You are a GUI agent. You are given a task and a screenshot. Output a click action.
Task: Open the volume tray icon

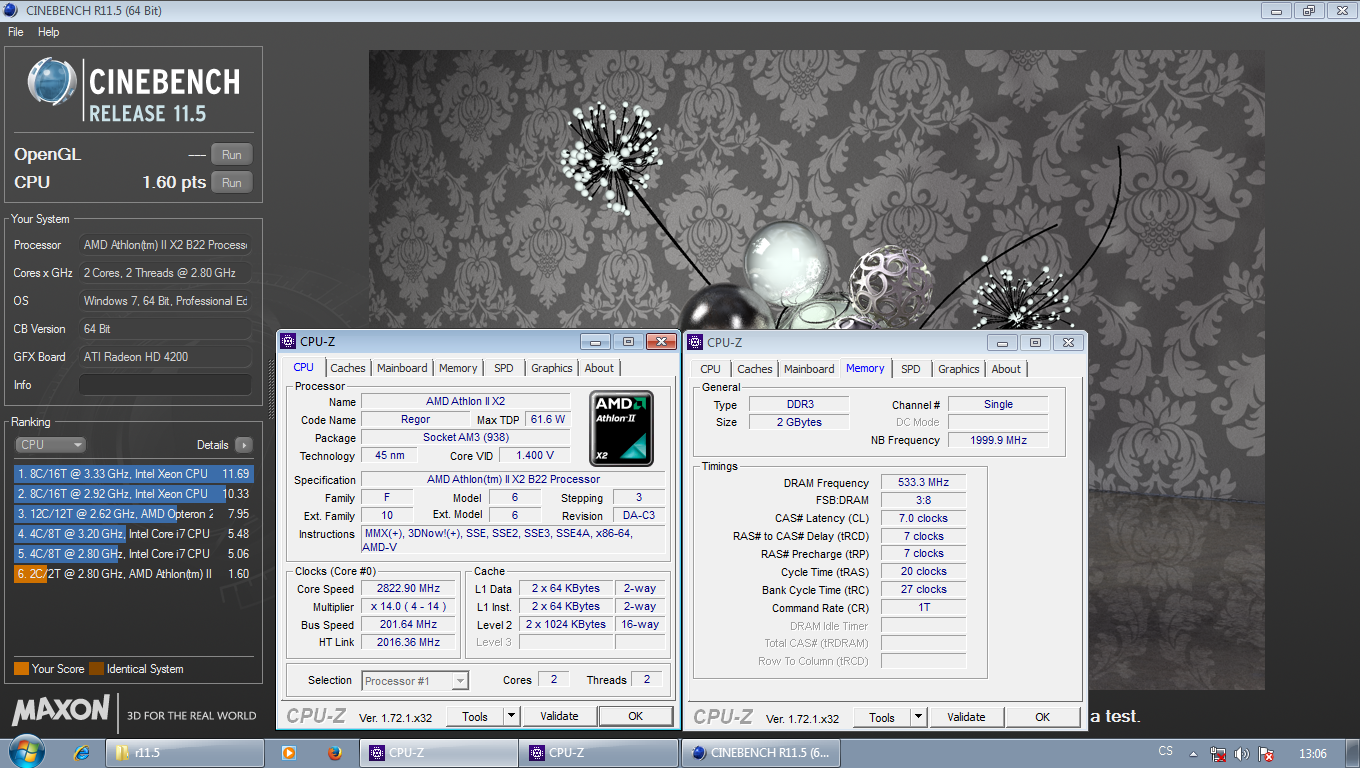point(1242,753)
